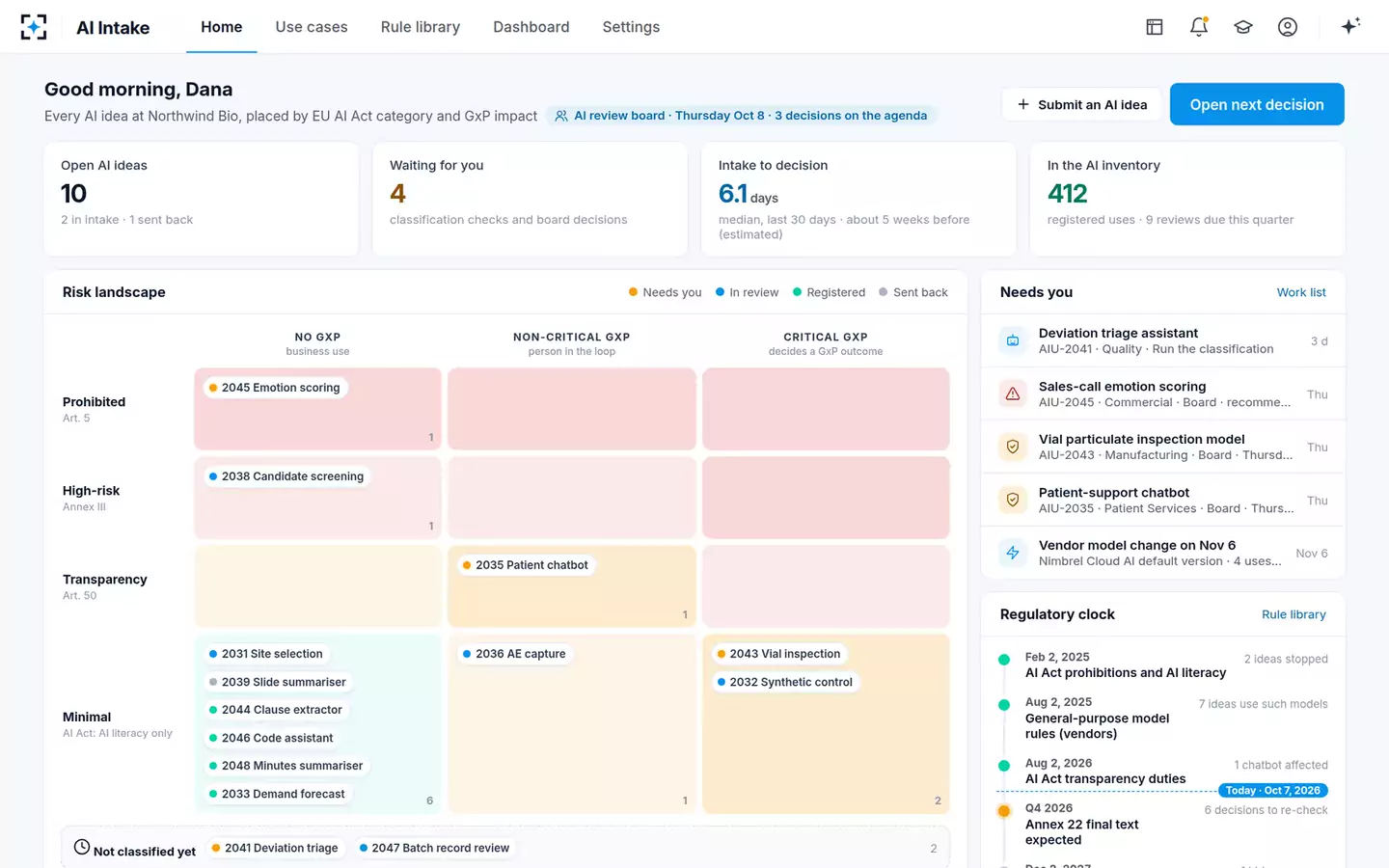This screenshot has width=1389, height=868.
Task: Click the Deviation triage assistant row icon
Action: [x=1013, y=340]
